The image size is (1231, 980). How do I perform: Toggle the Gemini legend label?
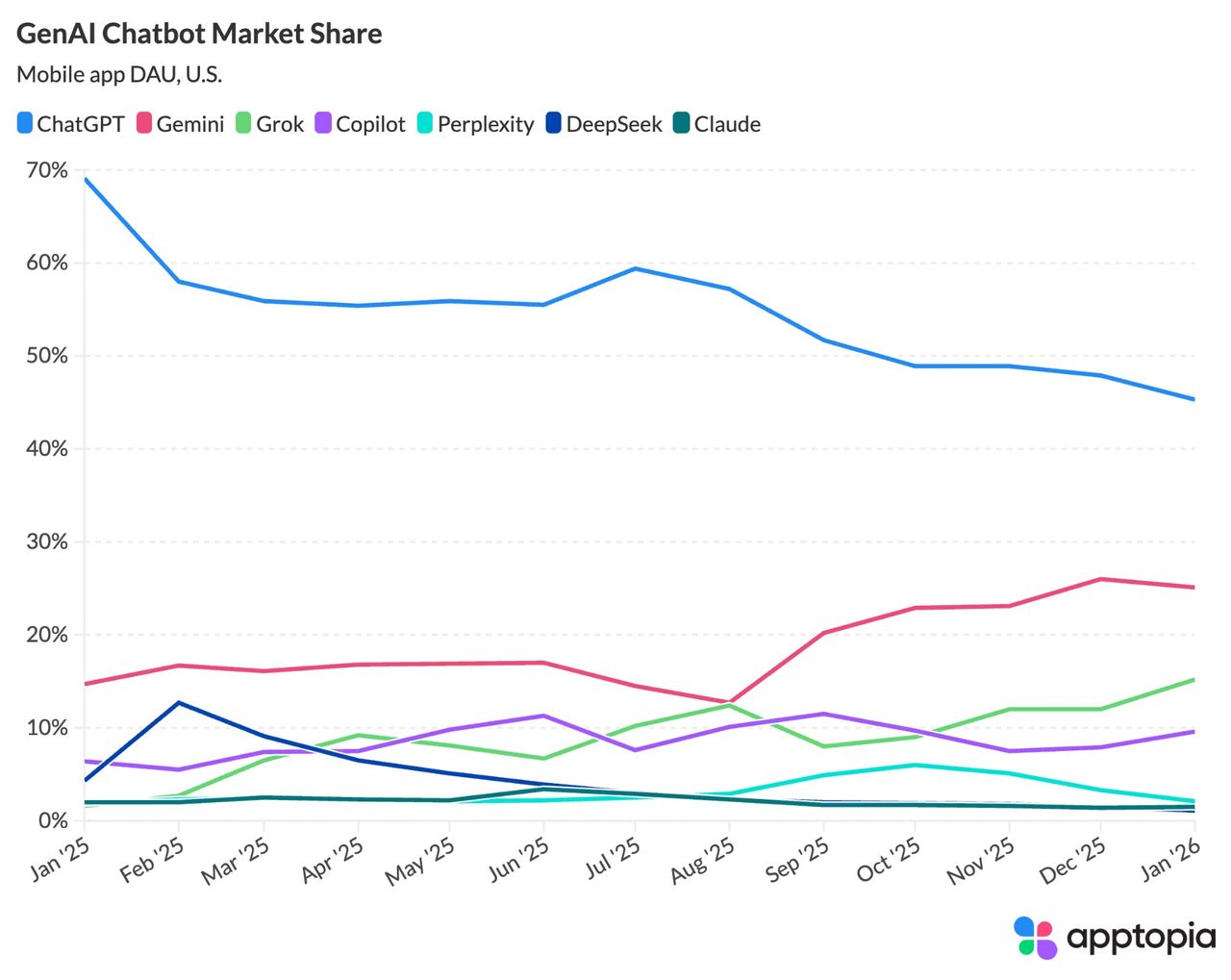190,124
